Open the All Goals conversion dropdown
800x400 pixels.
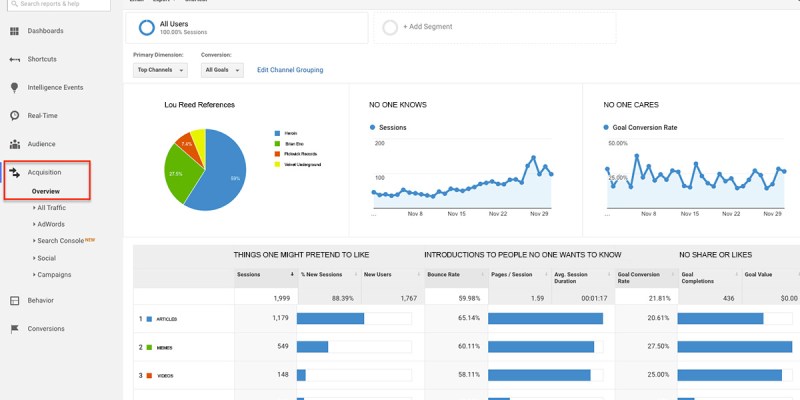(x=222, y=70)
